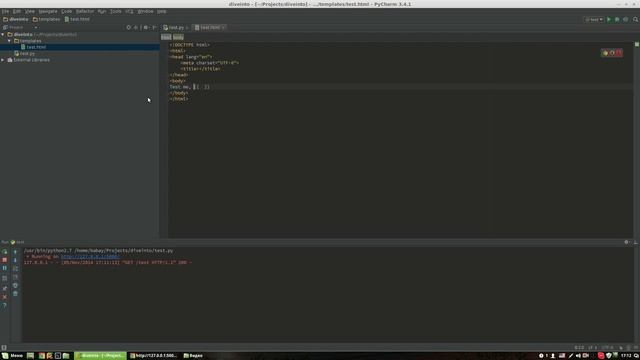
Task: Run the test configuration with green play button
Action: coord(609,19)
